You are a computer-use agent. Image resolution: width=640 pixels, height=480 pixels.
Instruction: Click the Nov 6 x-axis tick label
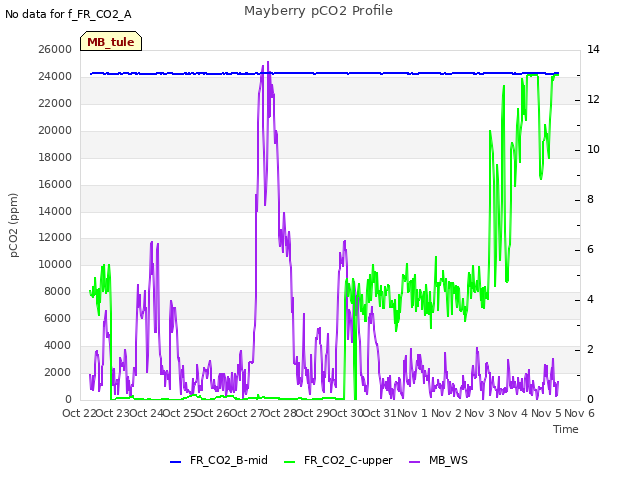click(x=579, y=413)
